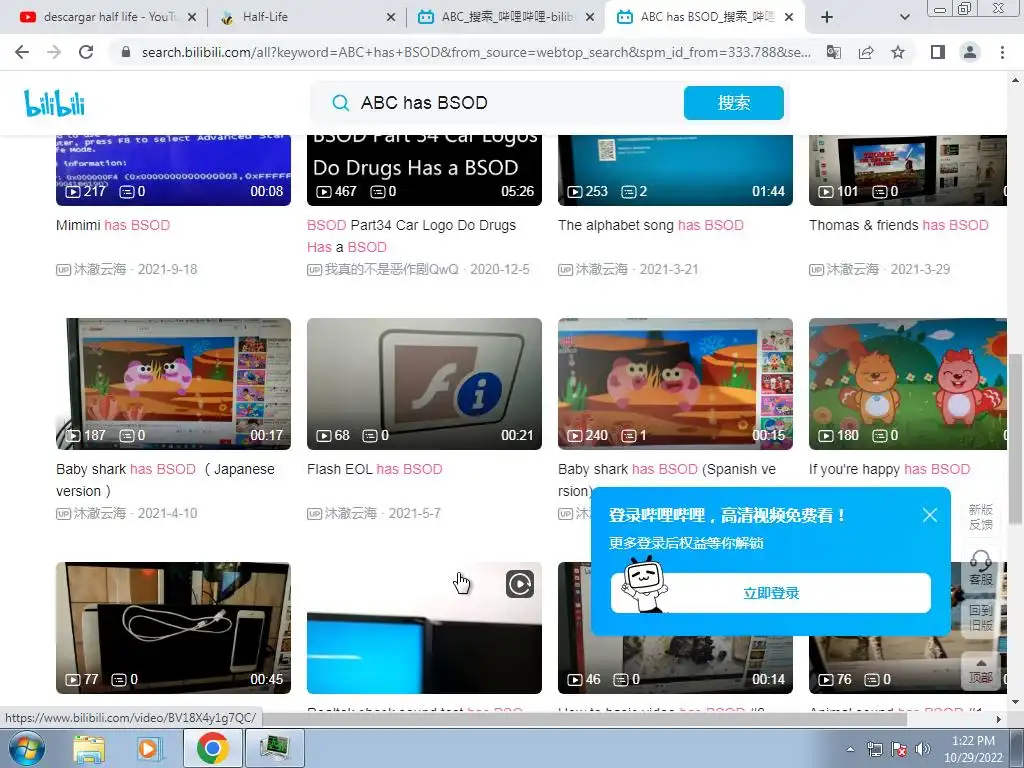Image resolution: width=1024 pixels, height=768 pixels.
Task: Click Flash EOL video thumbnail
Action: [x=424, y=384]
